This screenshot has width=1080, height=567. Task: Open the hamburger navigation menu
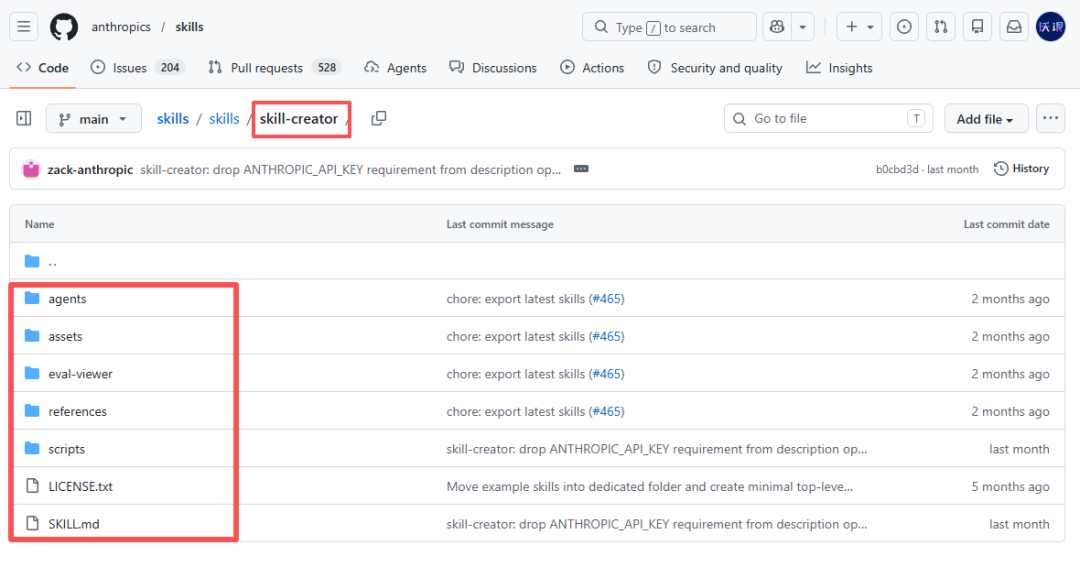pyautogui.click(x=26, y=27)
